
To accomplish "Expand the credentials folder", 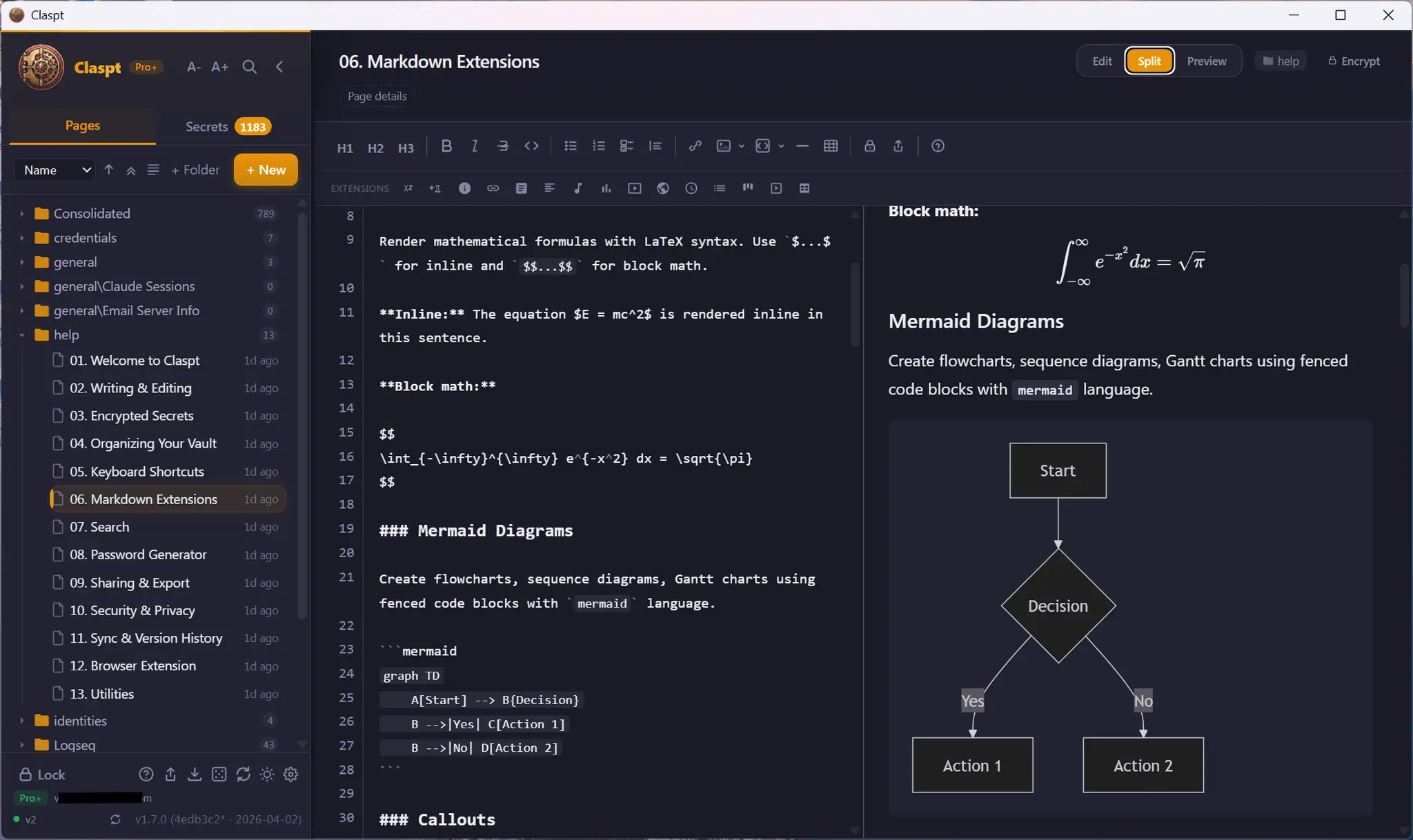I will tap(22, 238).
